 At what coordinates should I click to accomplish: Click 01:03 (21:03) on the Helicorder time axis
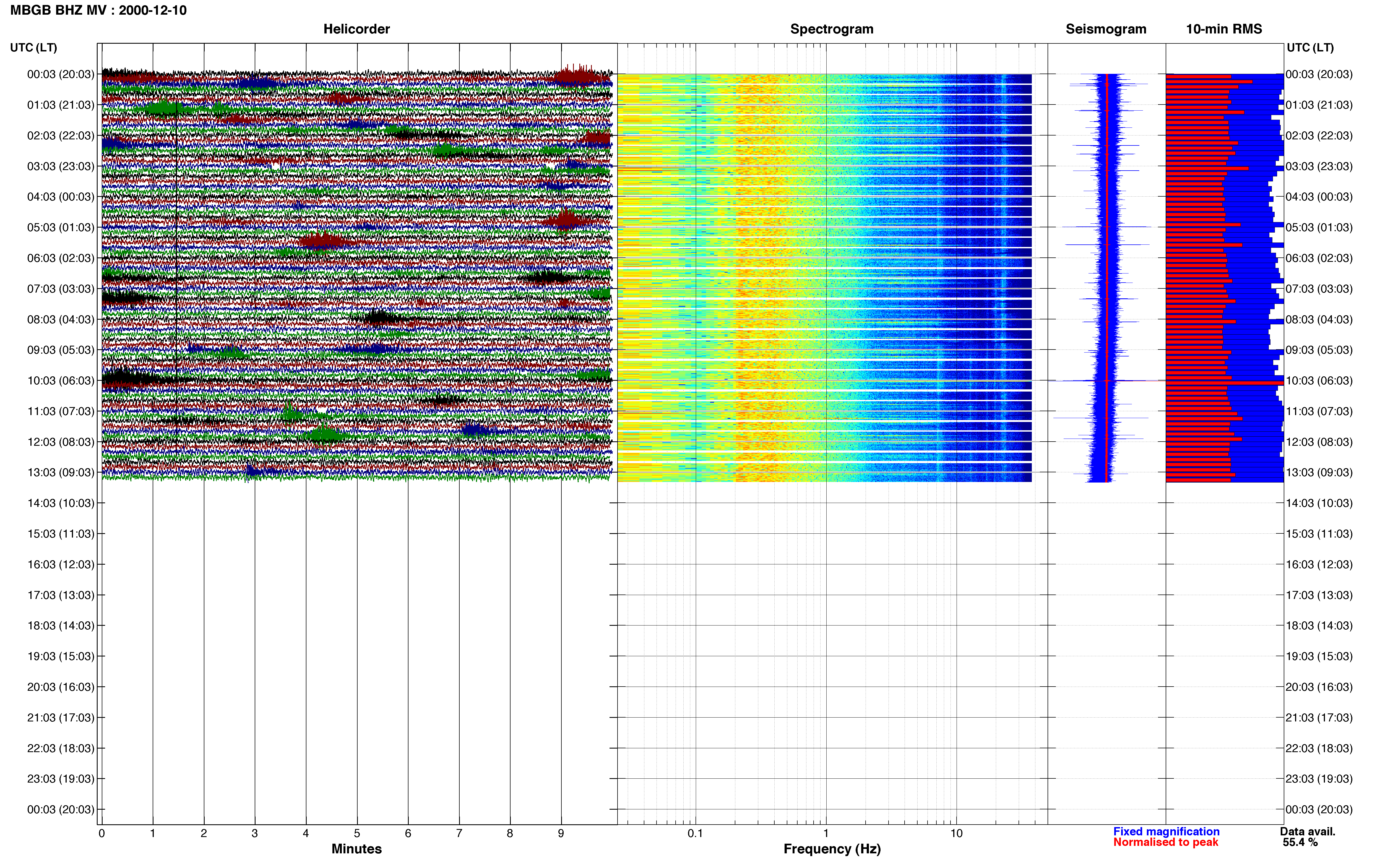click(61, 105)
